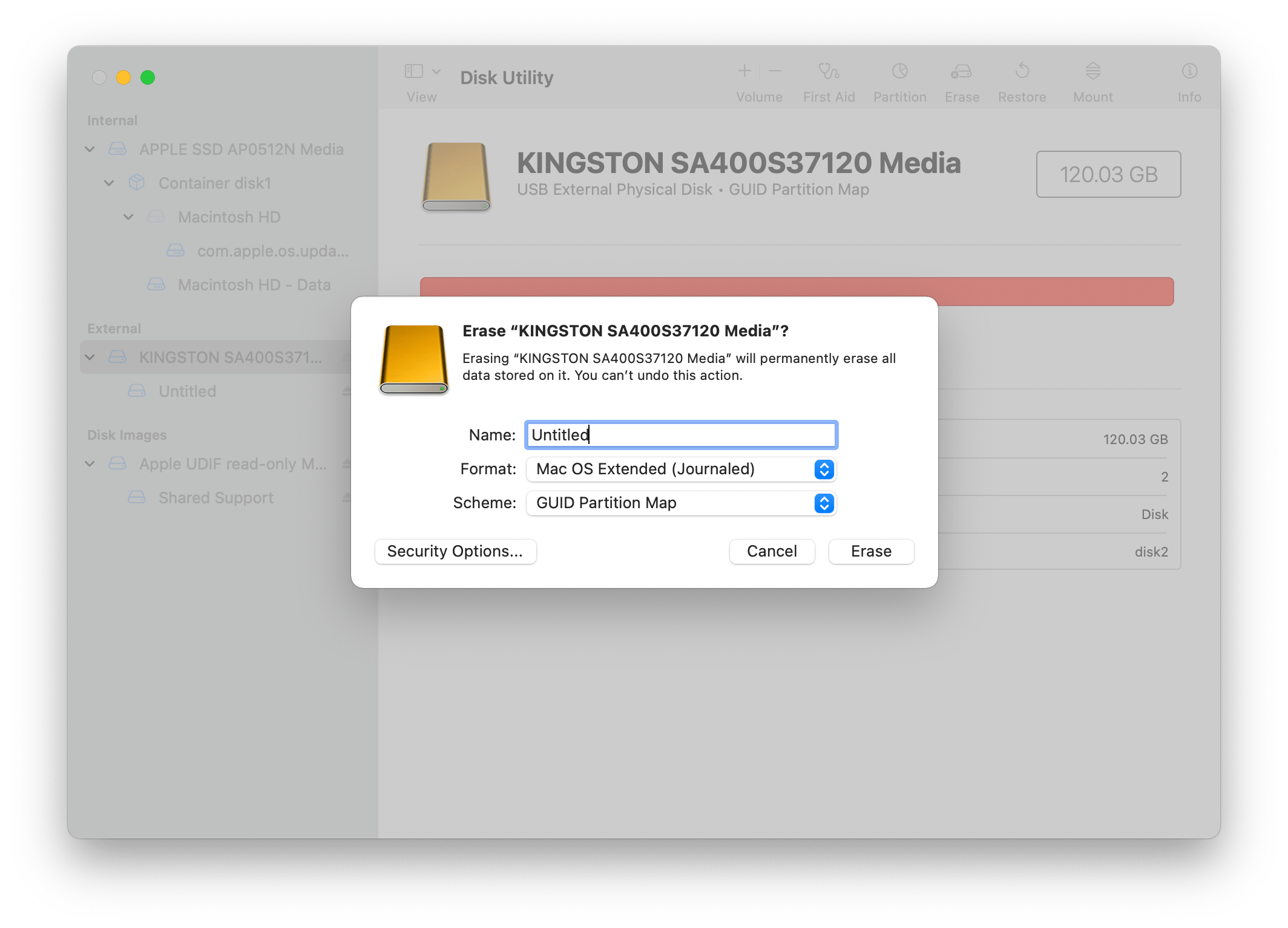Open the View sidebar toolbar icon
Screen dimensions: 1288x928
[413, 71]
